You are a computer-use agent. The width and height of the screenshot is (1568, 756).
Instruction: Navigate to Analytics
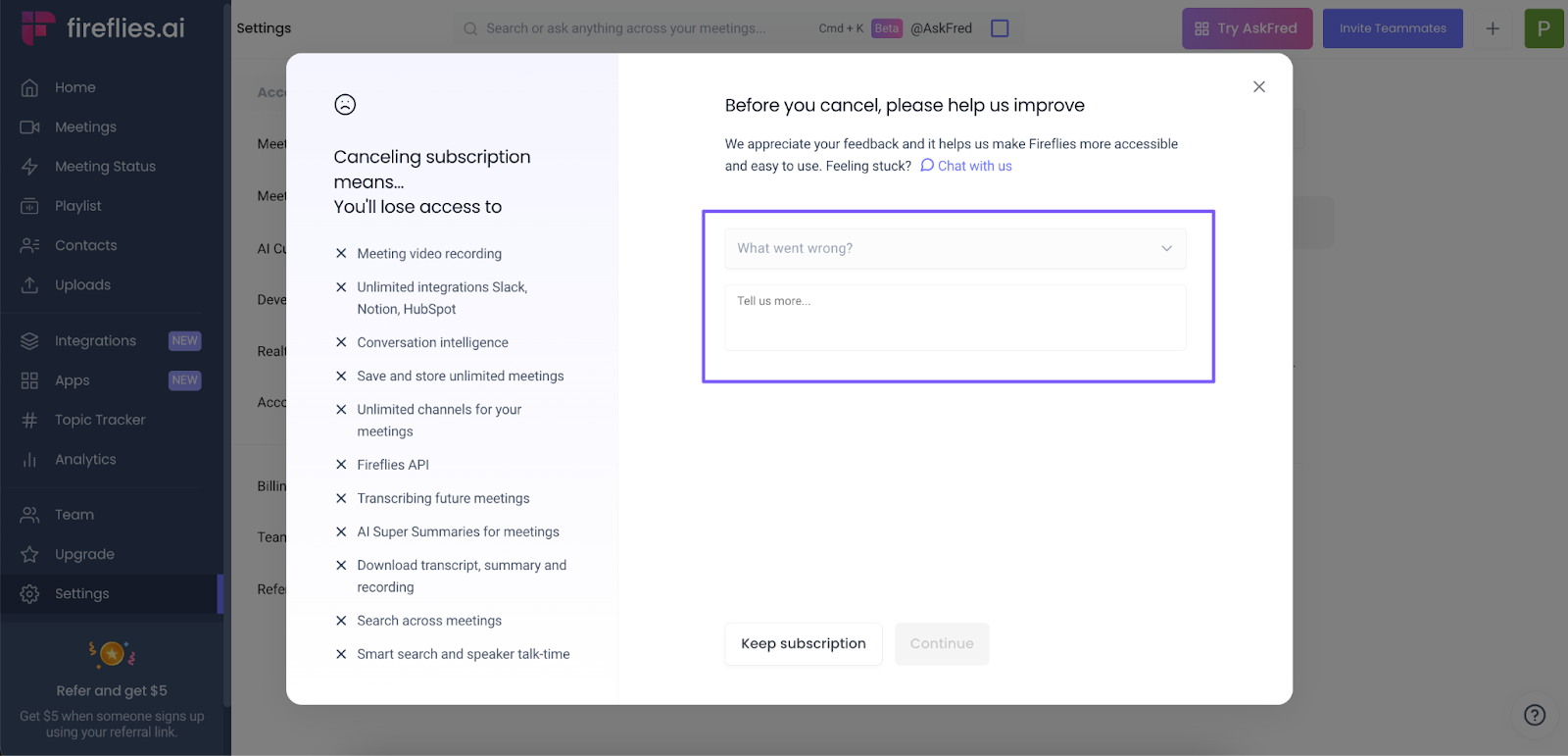point(85,459)
